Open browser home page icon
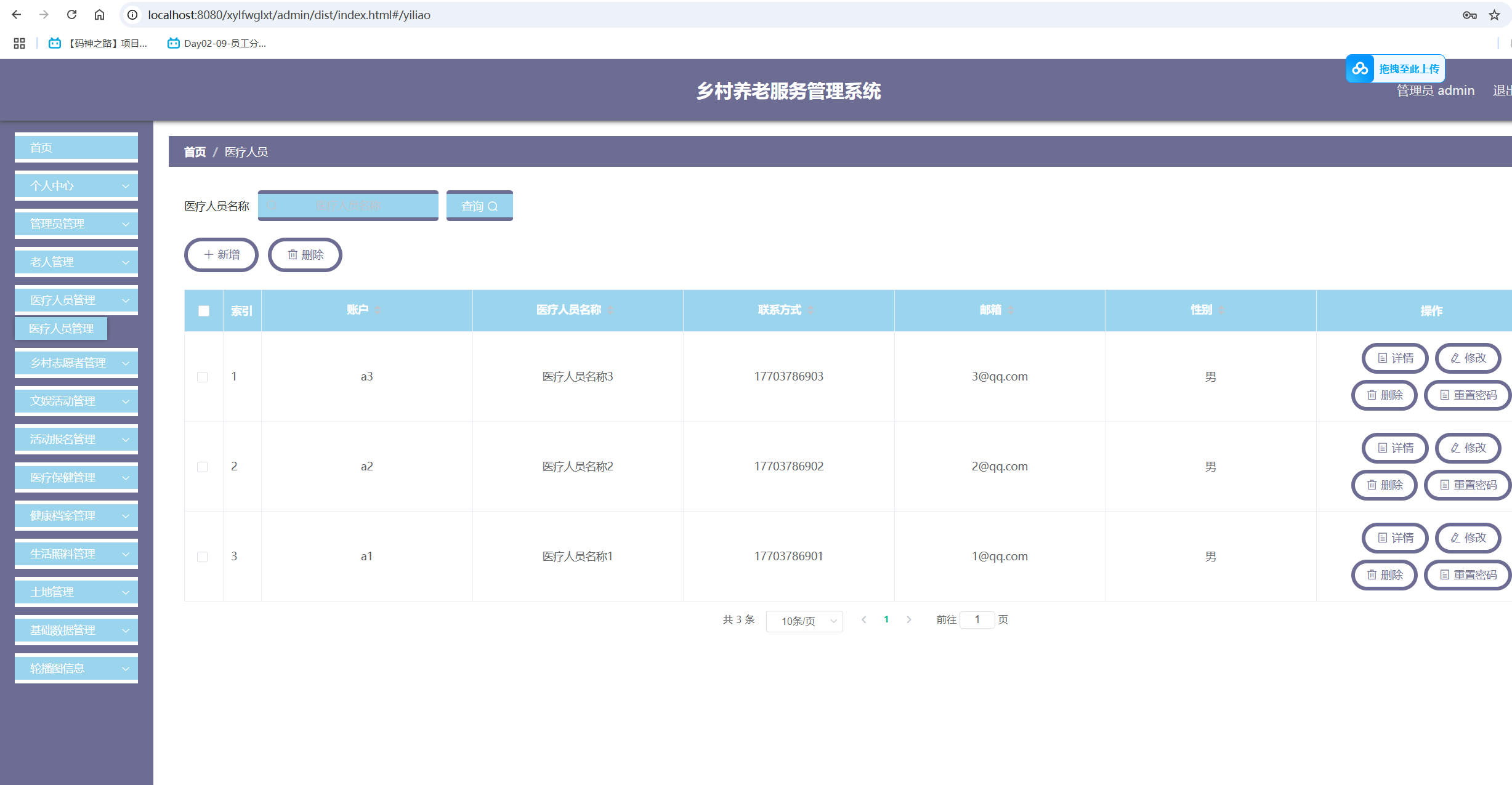Image resolution: width=1512 pixels, height=785 pixels. click(x=99, y=15)
